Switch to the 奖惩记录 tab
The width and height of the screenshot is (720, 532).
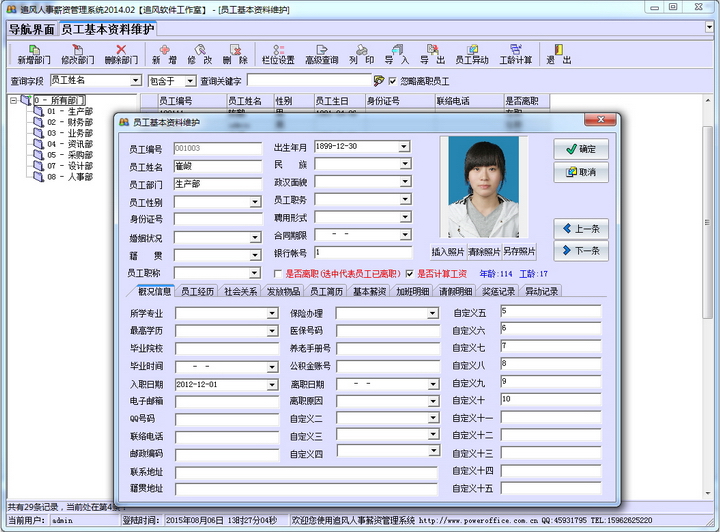pyautogui.click(x=499, y=291)
